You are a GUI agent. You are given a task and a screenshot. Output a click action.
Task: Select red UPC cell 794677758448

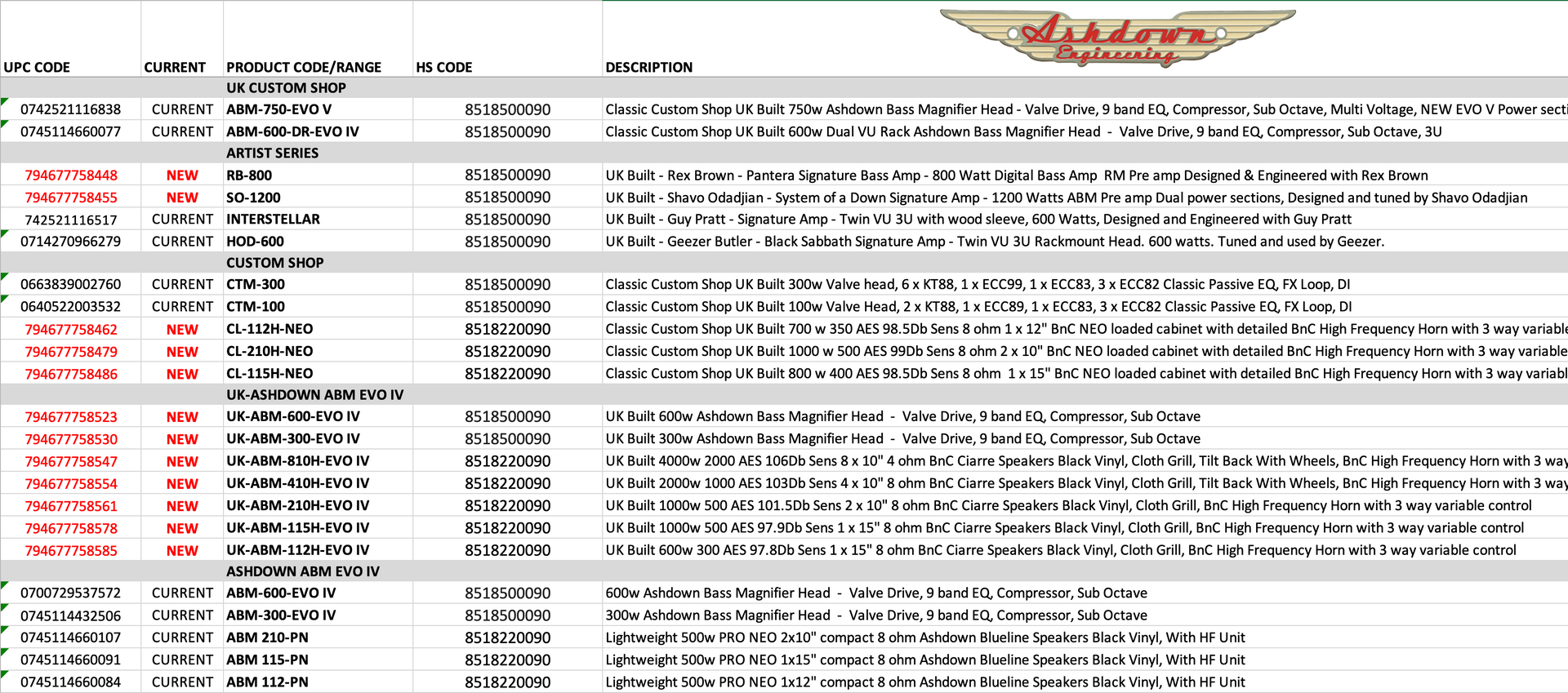[x=71, y=175]
